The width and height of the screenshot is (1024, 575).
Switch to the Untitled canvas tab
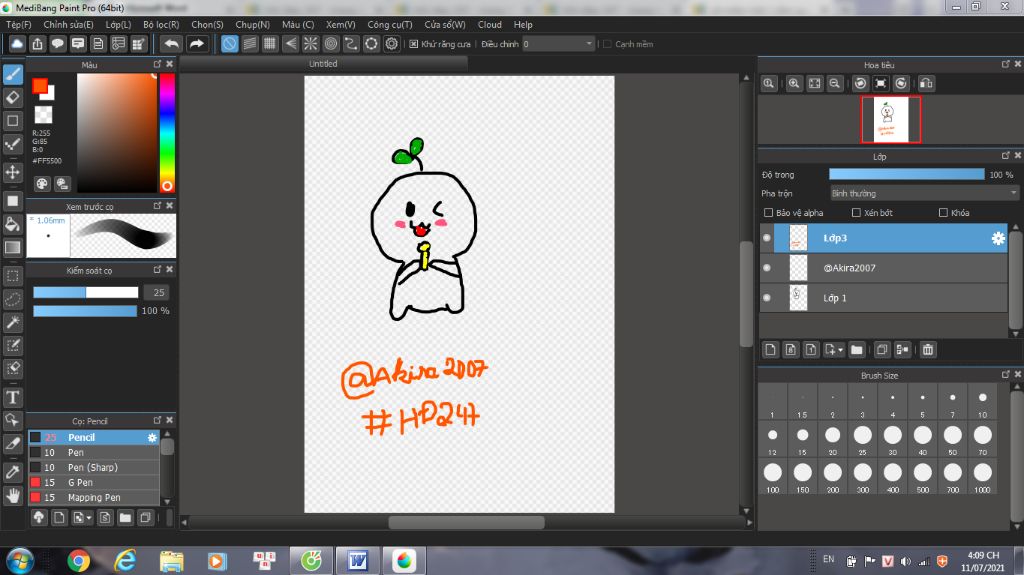[x=323, y=63]
